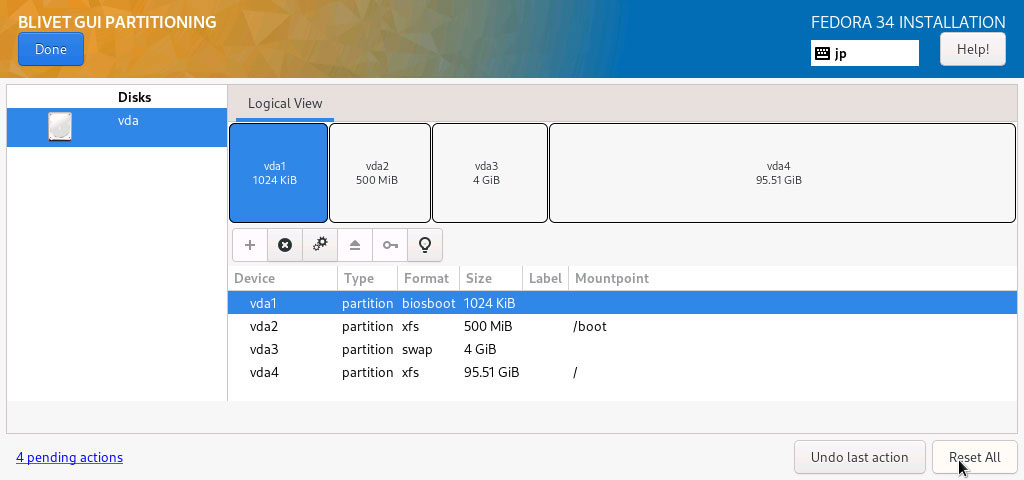1024x480 pixels.
Task: Select the vda1 1024 KiB partition block
Action: click(278, 173)
